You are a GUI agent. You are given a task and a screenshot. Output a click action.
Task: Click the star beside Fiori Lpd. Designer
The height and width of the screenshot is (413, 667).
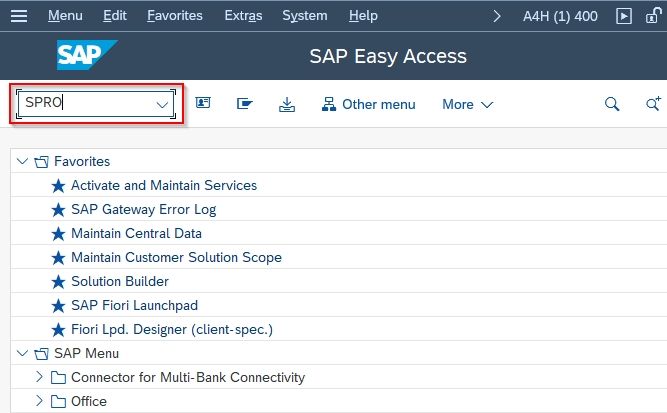click(58, 330)
